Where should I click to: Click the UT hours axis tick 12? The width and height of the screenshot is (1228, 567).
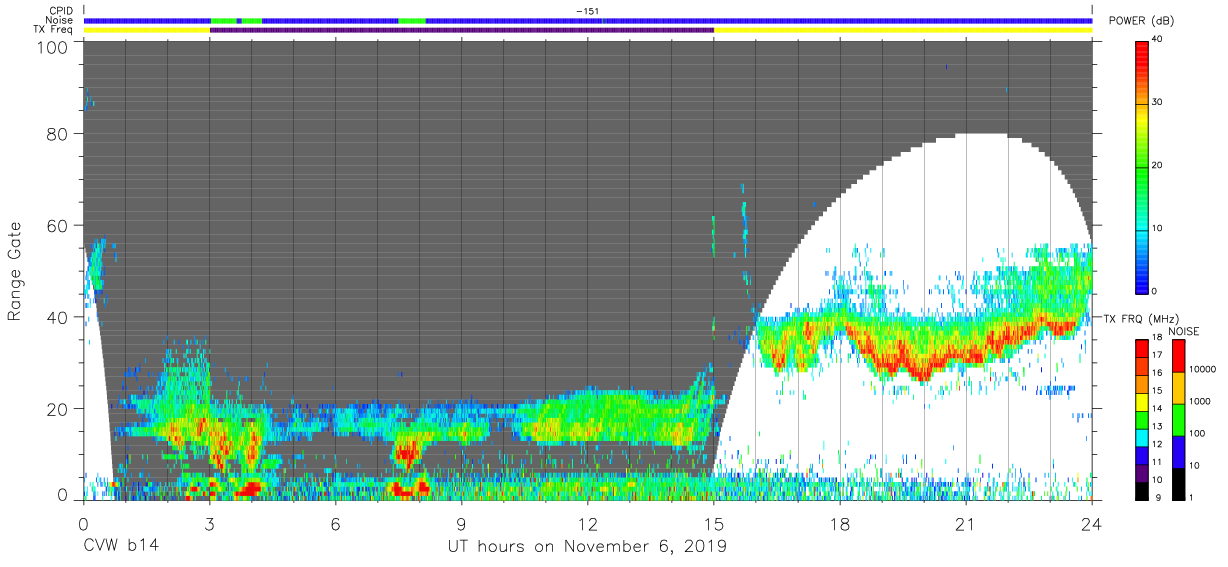(x=588, y=523)
